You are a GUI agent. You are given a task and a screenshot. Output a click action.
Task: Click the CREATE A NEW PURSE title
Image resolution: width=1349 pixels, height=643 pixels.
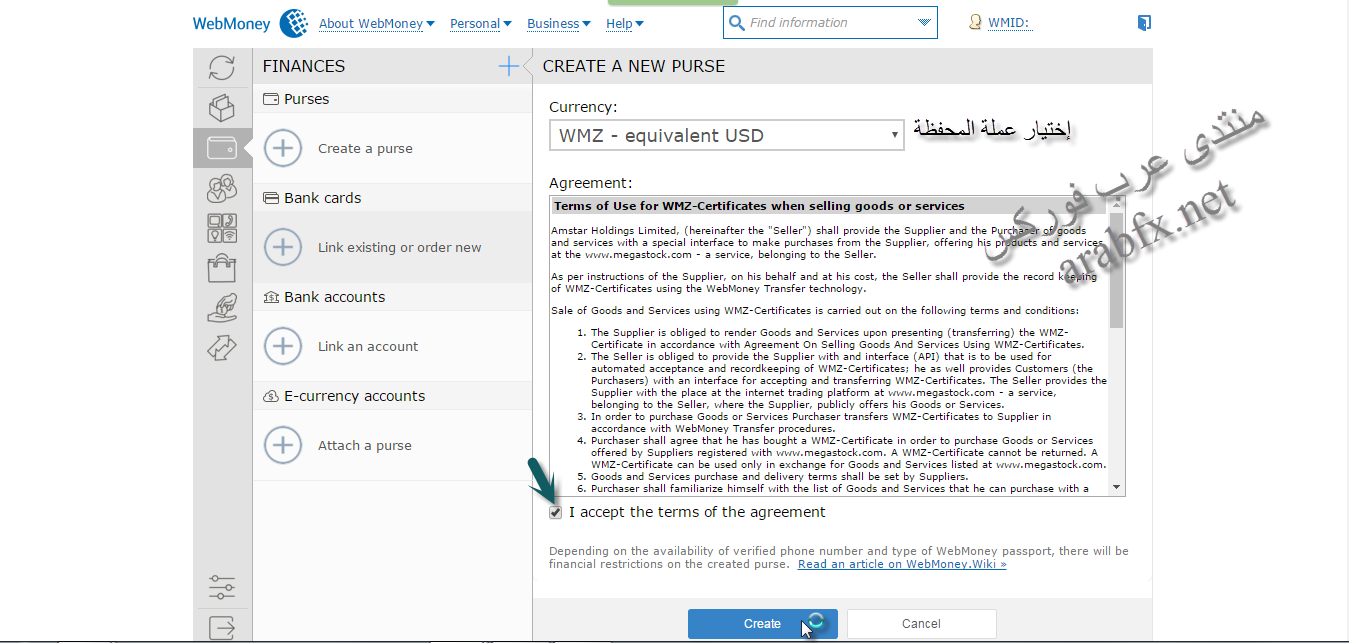tap(634, 66)
